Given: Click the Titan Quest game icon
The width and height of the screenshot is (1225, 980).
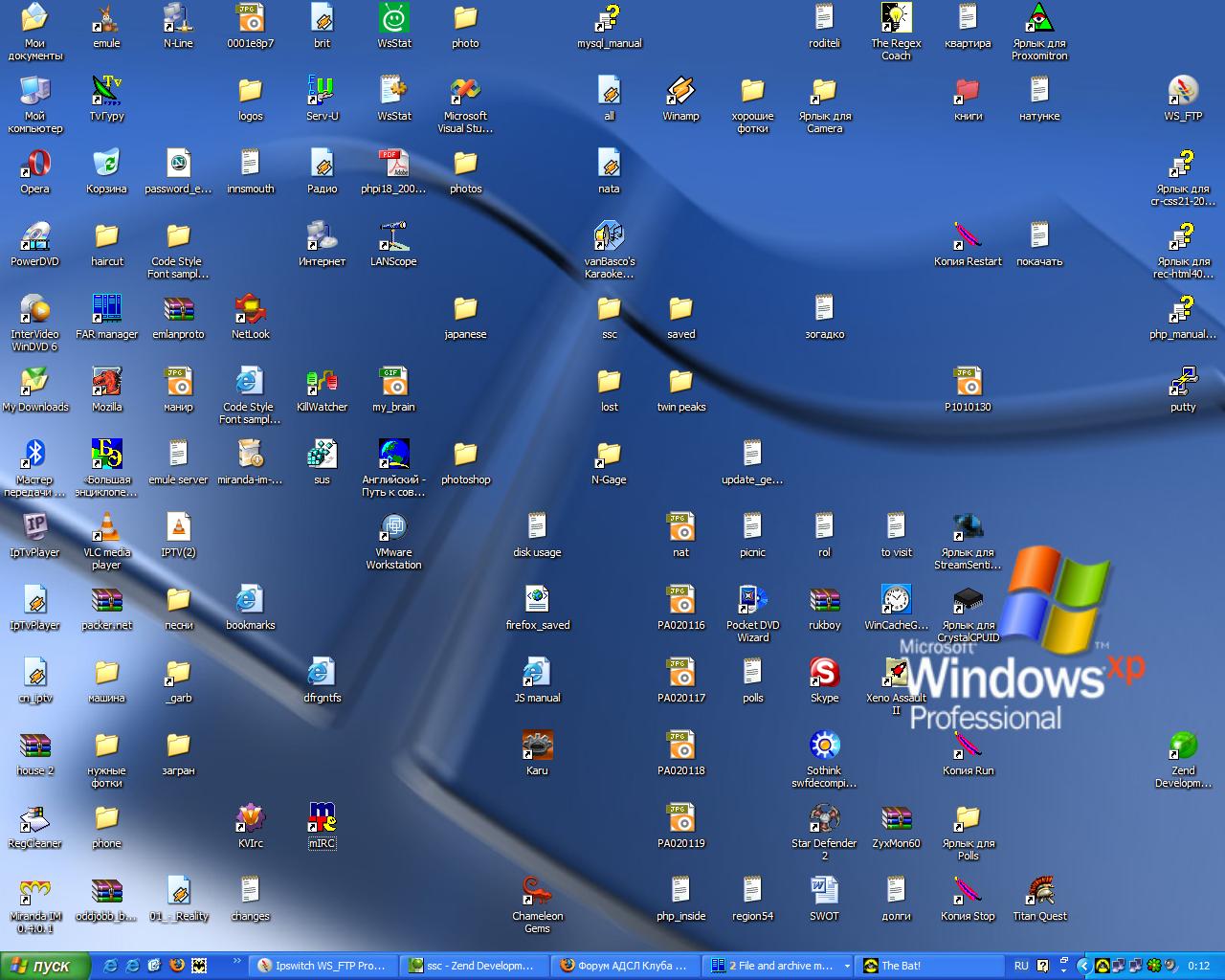Looking at the screenshot, I should (1039, 892).
